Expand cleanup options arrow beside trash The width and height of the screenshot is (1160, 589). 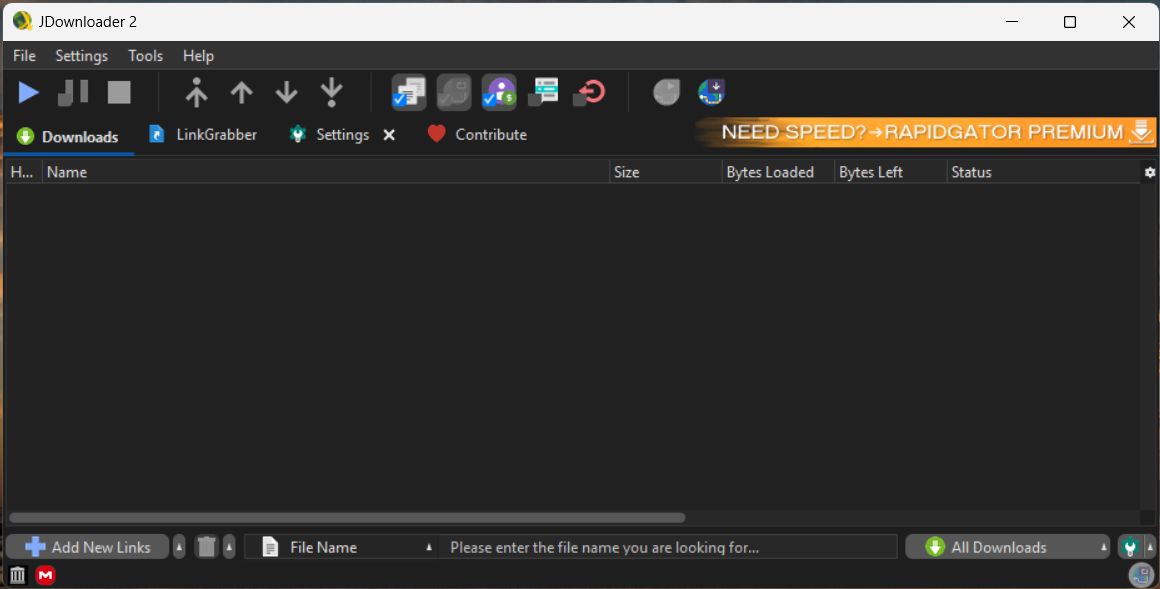(x=229, y=548)
